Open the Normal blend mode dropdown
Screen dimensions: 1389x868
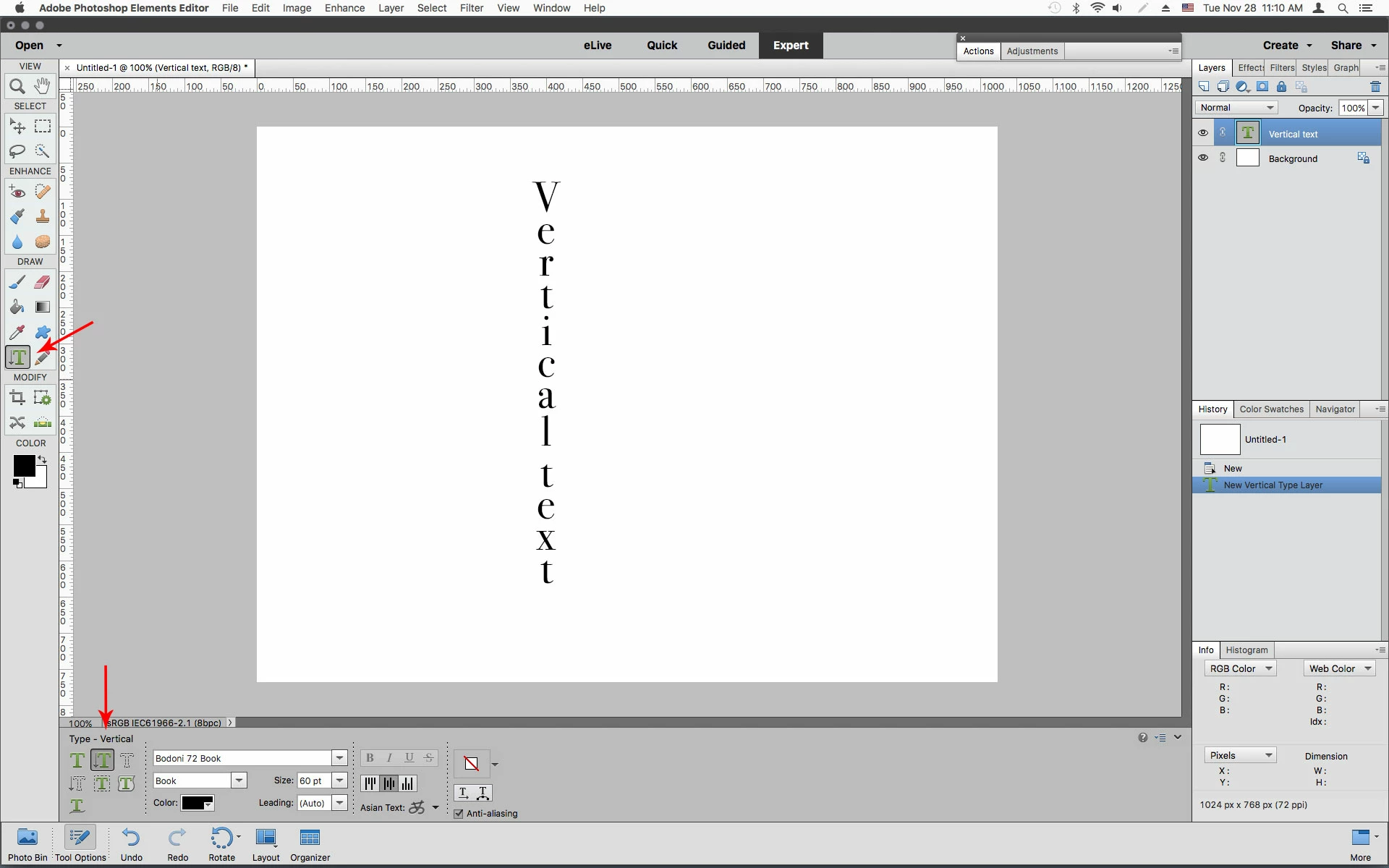(x=1236, y=108)
